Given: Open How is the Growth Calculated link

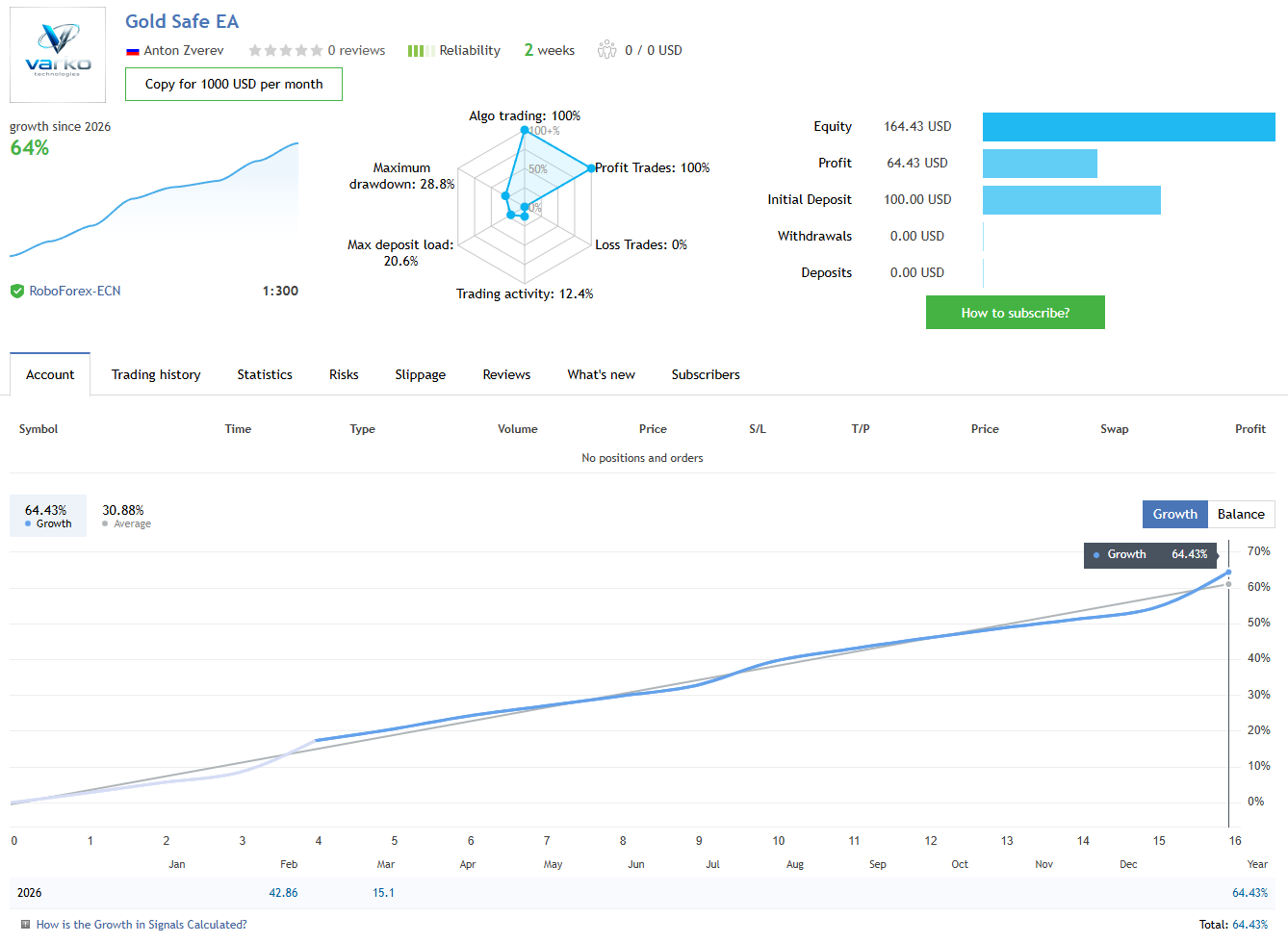Looking at the screenshot, I should pyautogui.click(x=142, y=925).
